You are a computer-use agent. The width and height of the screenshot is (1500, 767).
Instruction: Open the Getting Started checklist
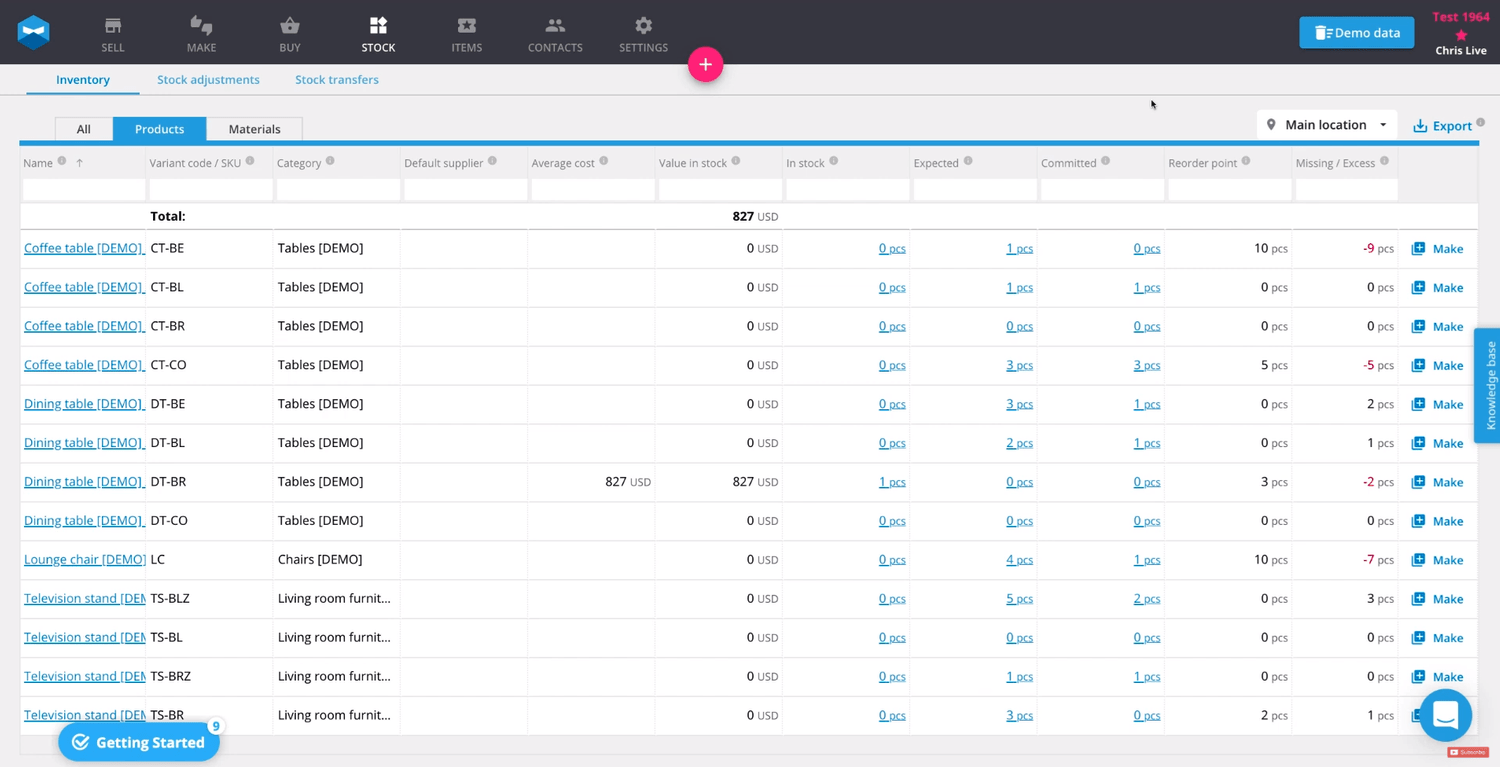point(139,742)
